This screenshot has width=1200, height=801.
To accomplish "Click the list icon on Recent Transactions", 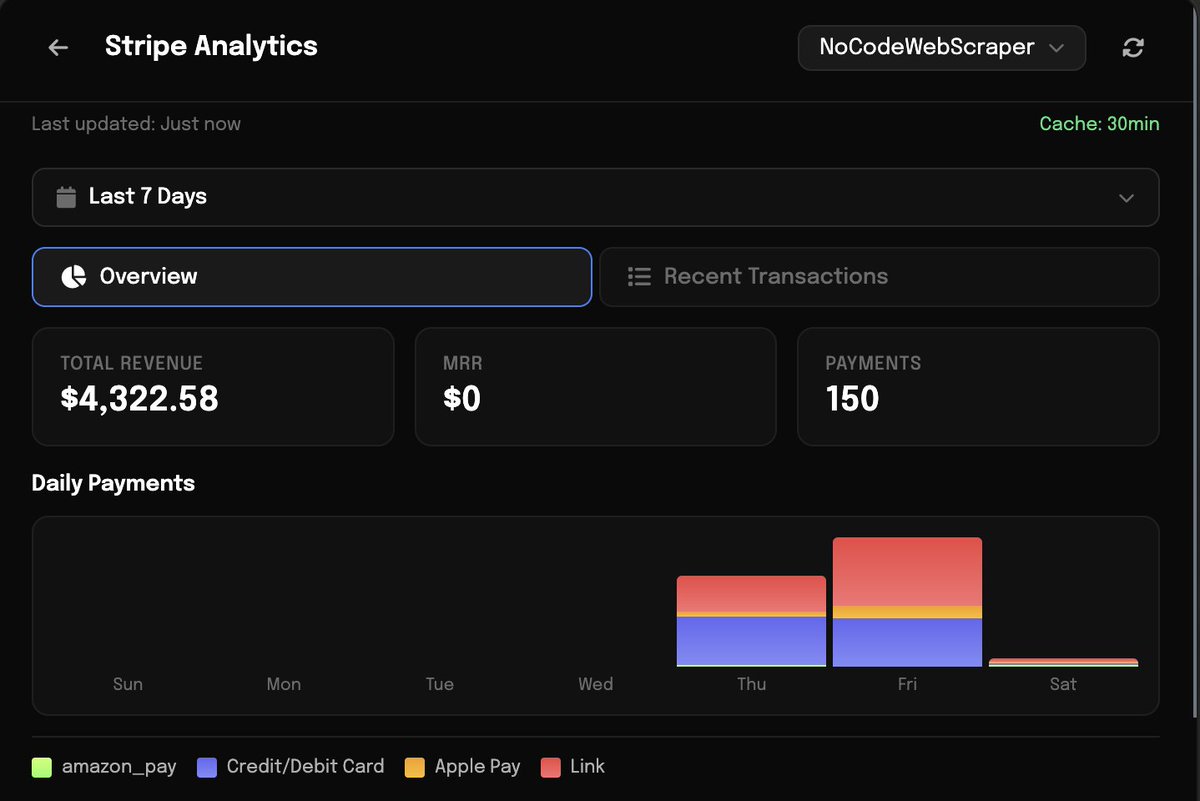I will click(x=639, y=277).
